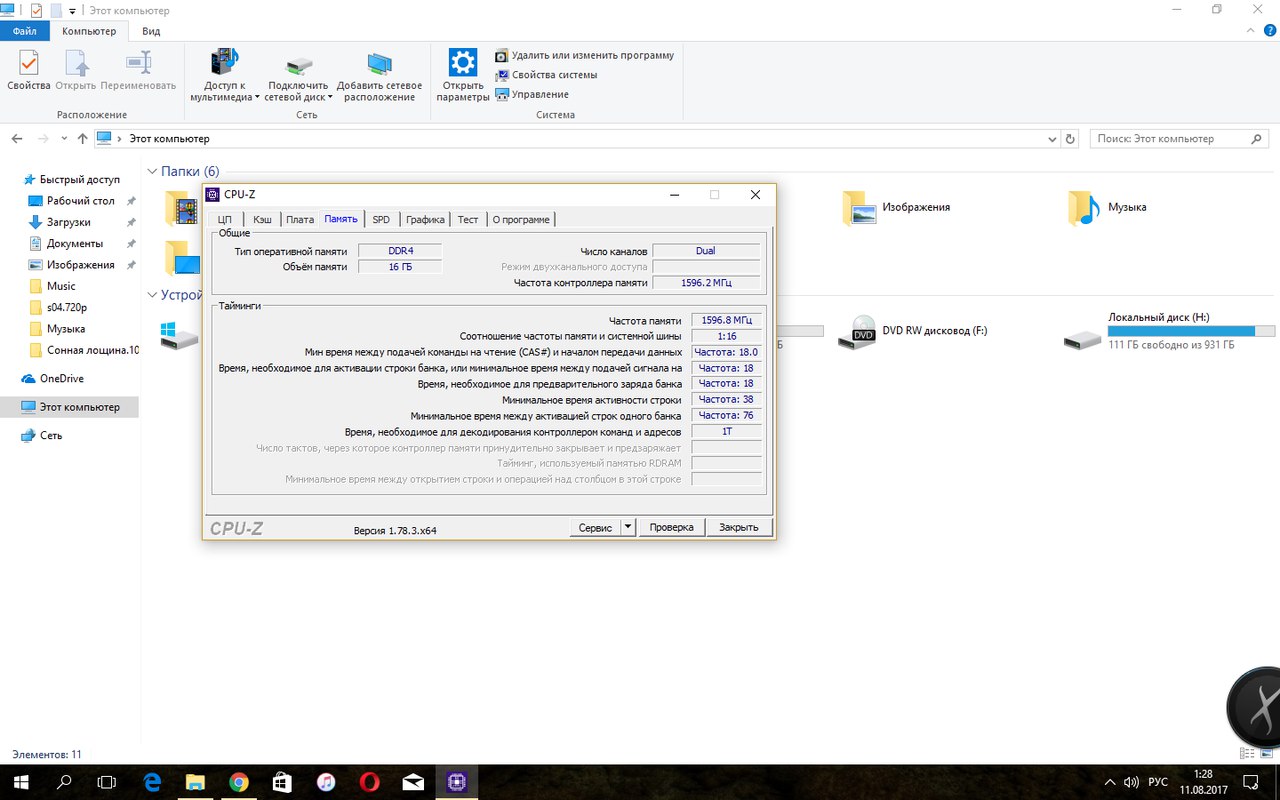Viewport: 1280px width, 800px height.
Task: Click the CPU-Z taskbar icon
Action: [457, 781]
